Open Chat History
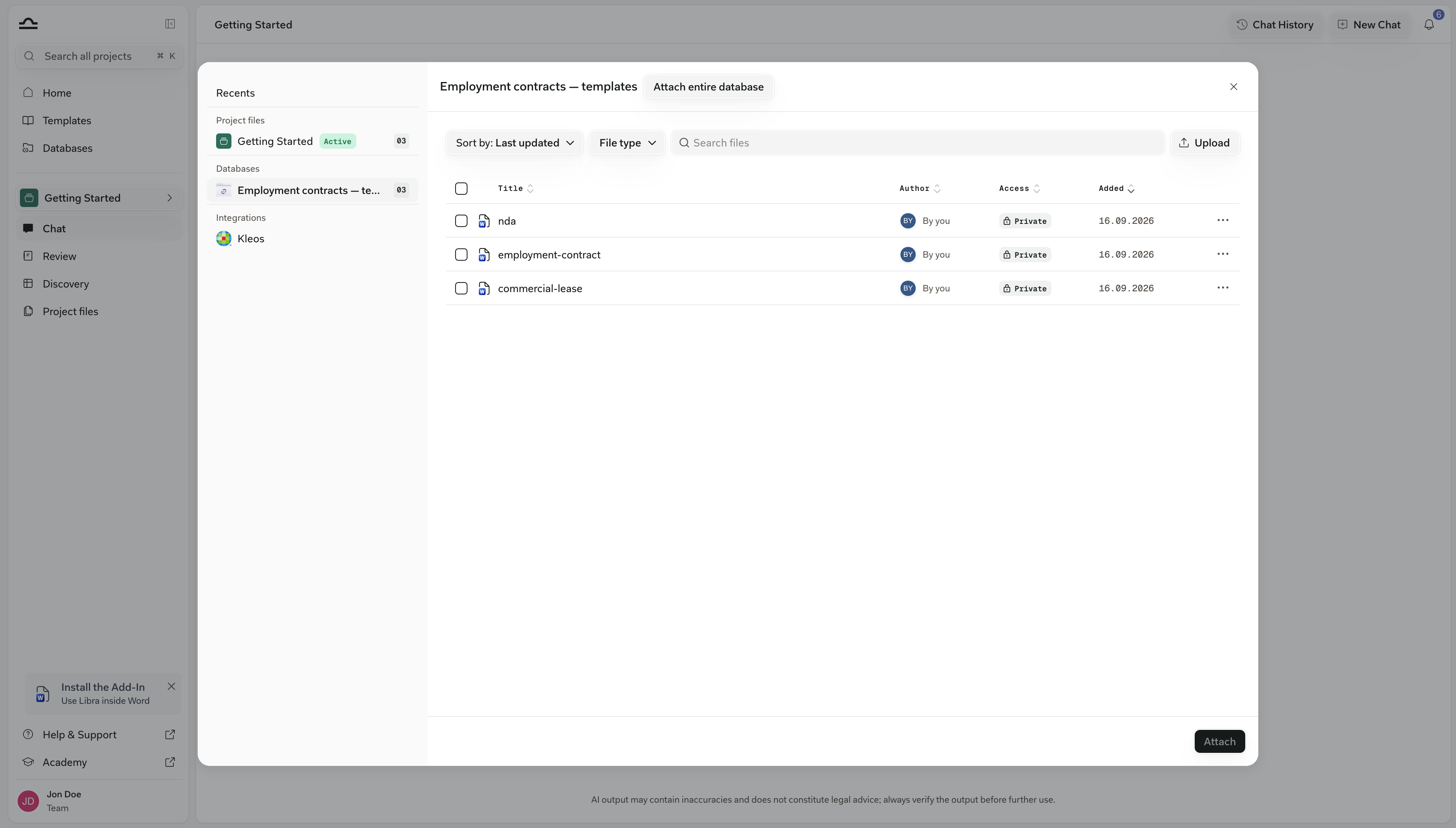 point(1275,25)
